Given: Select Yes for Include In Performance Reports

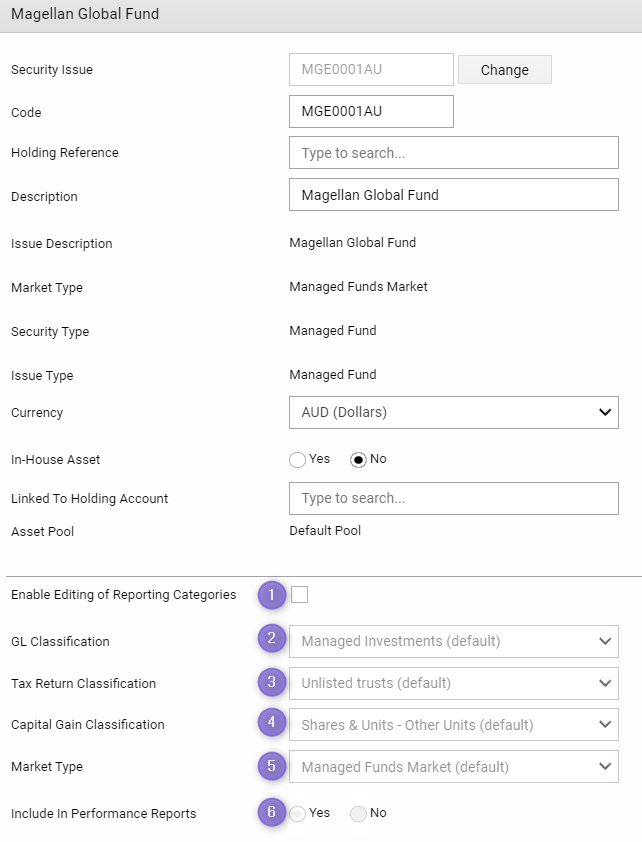Looking at the screenshot, I should click(x=297, y=814).
